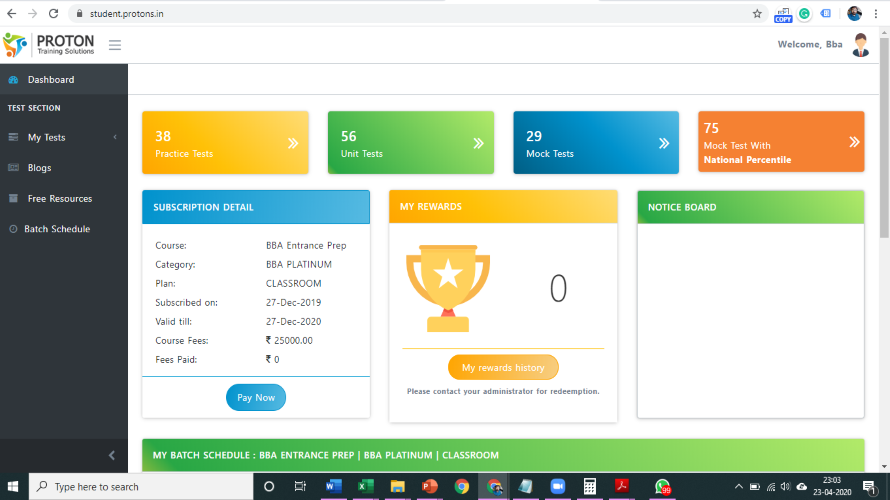The height and width of the screenshot is (500, 890).
Task: Open Mock Test With National Percentile arrow
Action: (854, 142)
